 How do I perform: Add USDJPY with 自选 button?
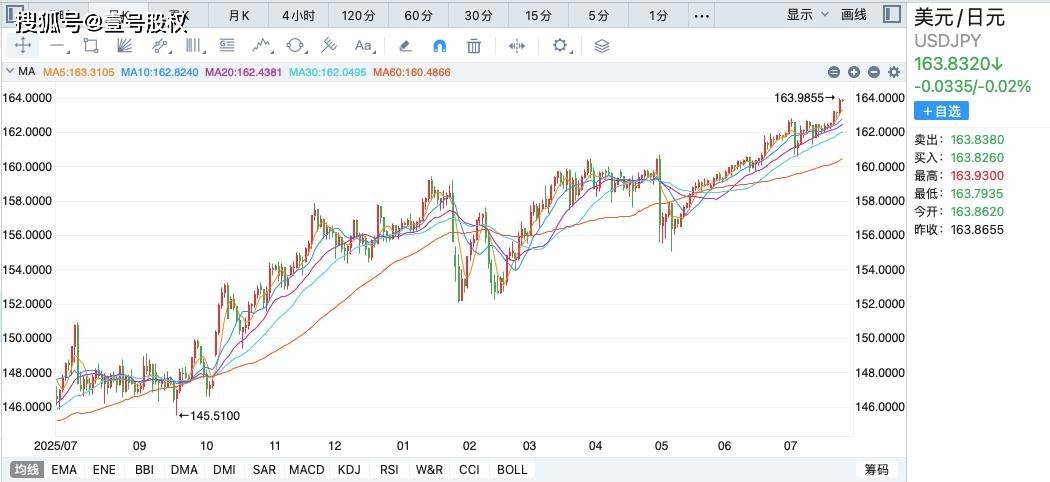(941, 111)
